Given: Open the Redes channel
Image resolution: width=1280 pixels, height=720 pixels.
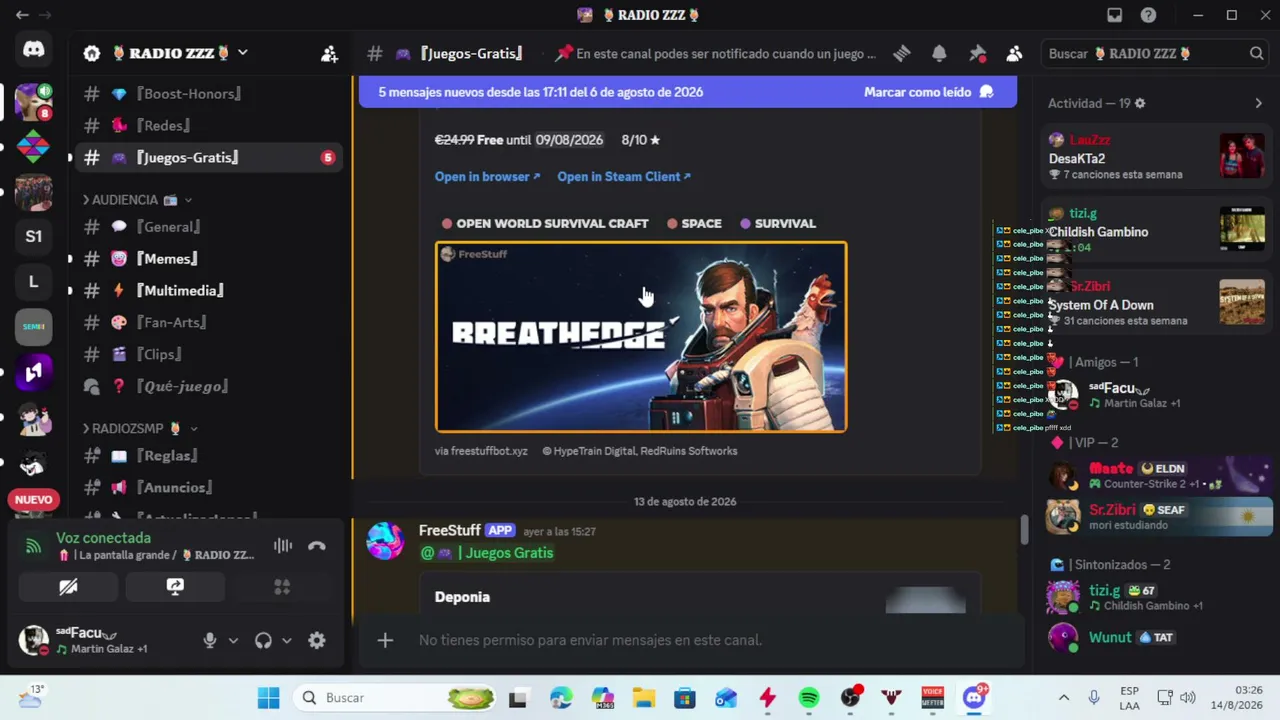Looking at the screenshot, I should [x=208, y=126].
